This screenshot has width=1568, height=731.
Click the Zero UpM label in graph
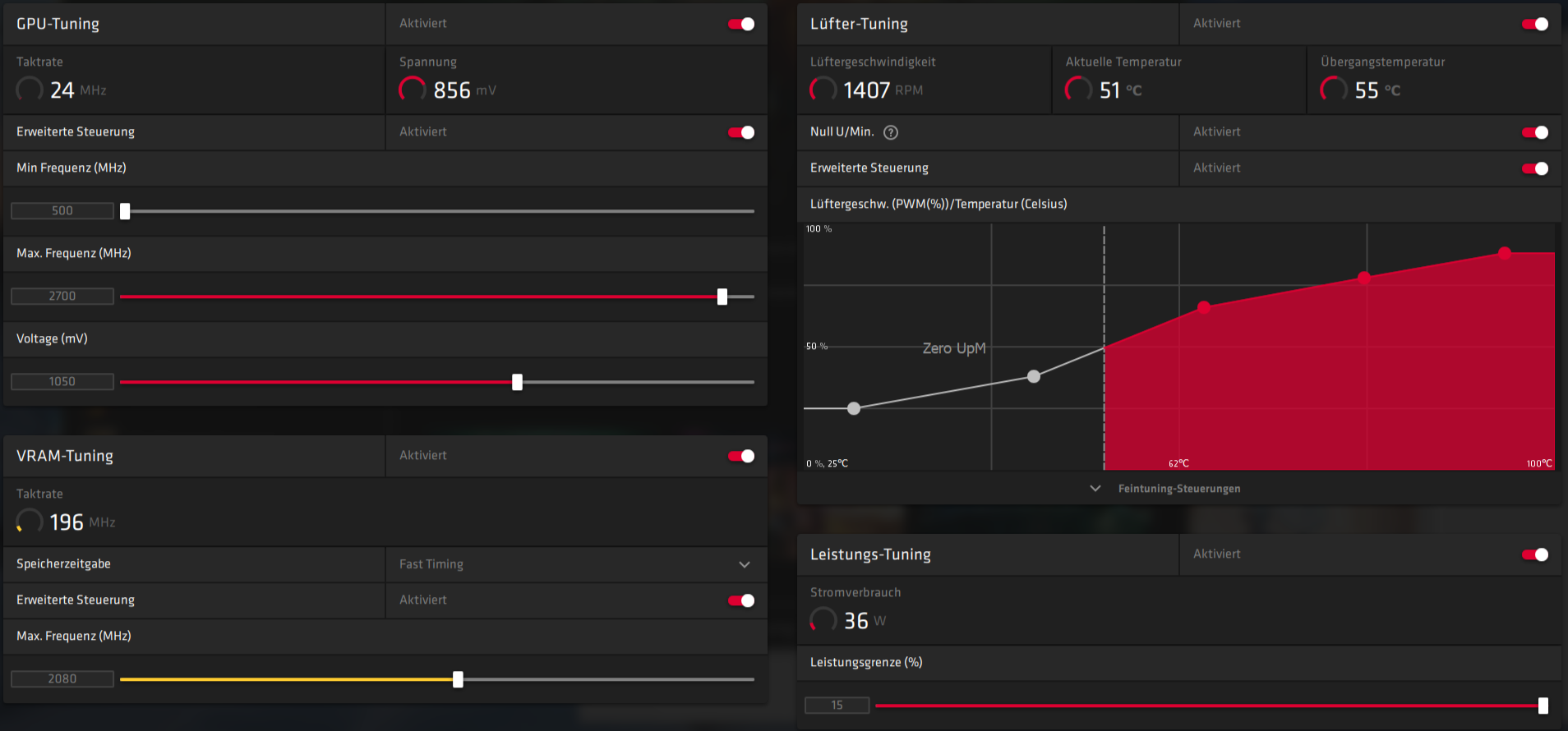[x=954, y=348]
